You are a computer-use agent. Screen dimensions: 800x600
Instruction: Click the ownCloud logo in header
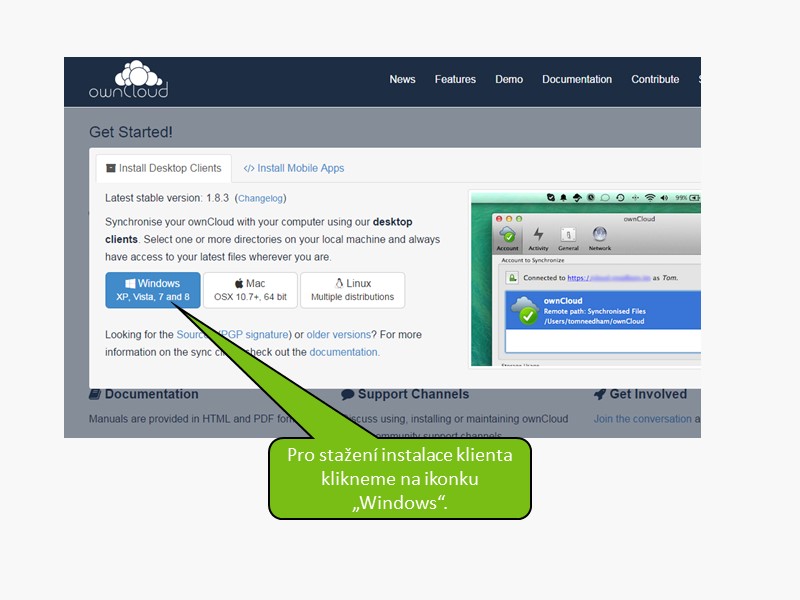pyautogui.click(x=128, y=80)
